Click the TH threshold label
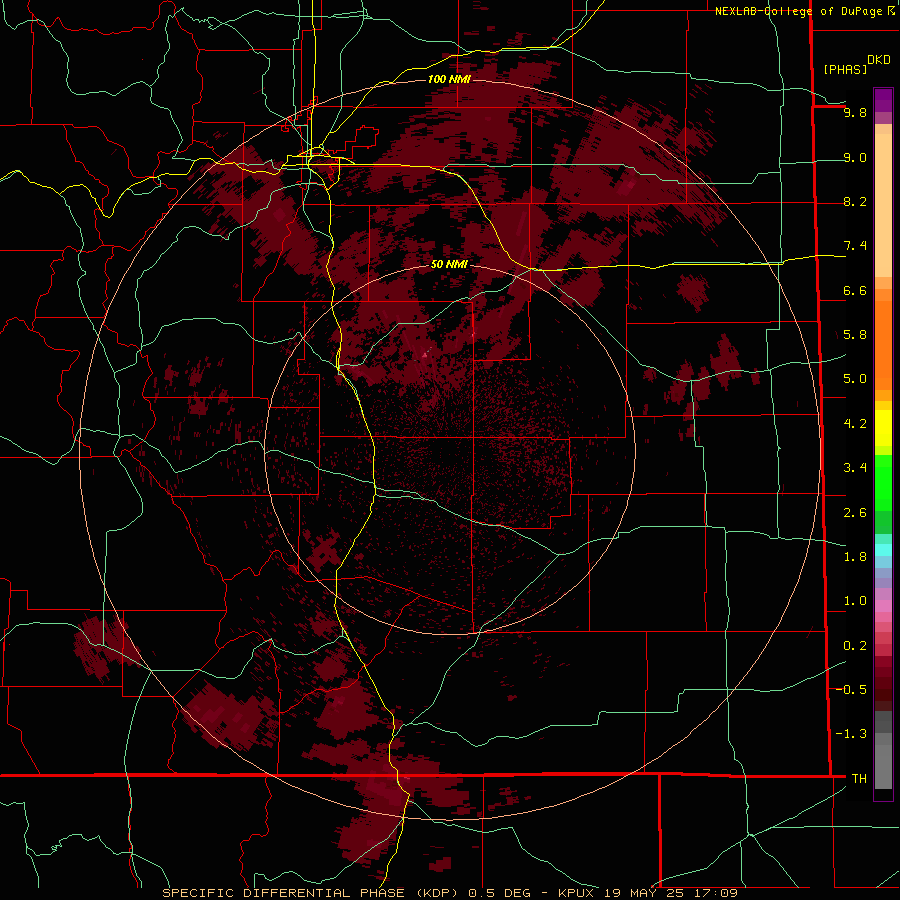The width and height of the screenshot is (900, 900). (x=859, y=779)
